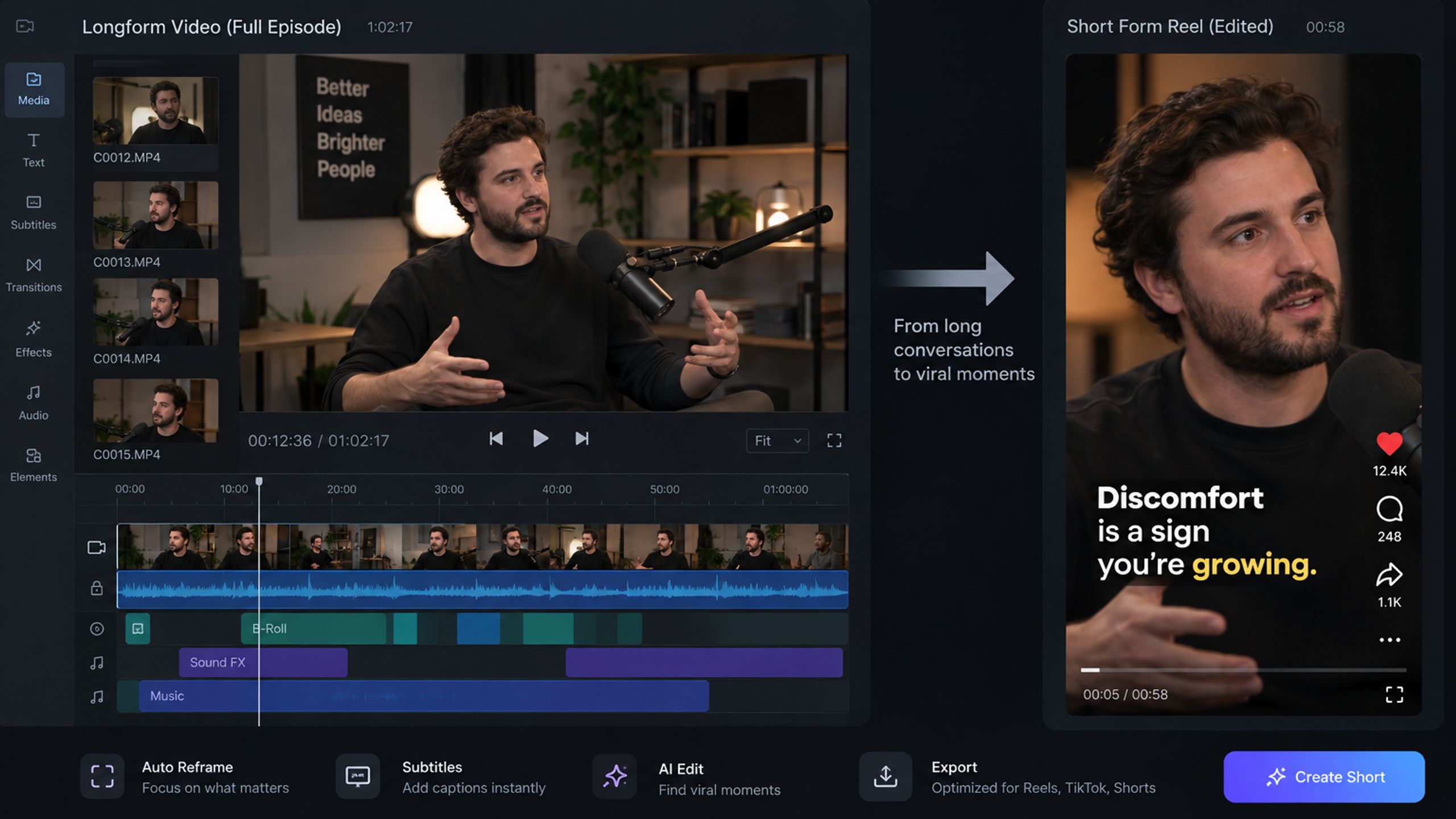Select the B-Roll clip on timeline
Viewport: 1456px width, 819px height.
[313, 628]
